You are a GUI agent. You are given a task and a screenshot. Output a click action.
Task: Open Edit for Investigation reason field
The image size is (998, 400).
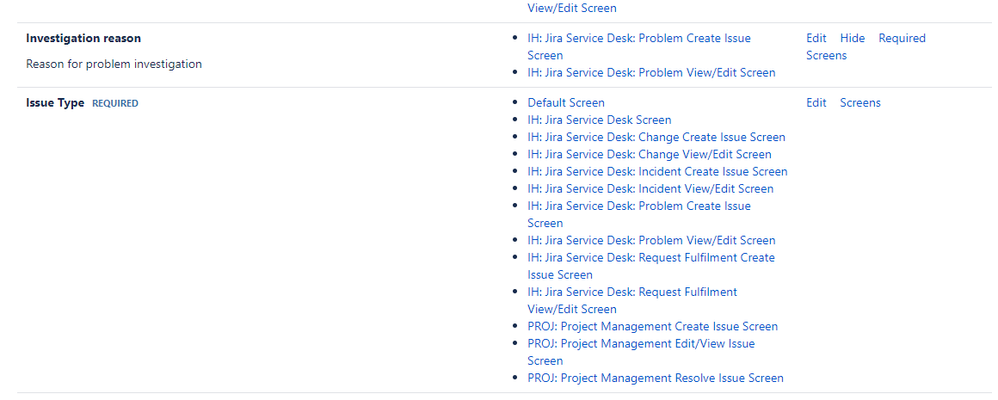(x=816, y=38)
